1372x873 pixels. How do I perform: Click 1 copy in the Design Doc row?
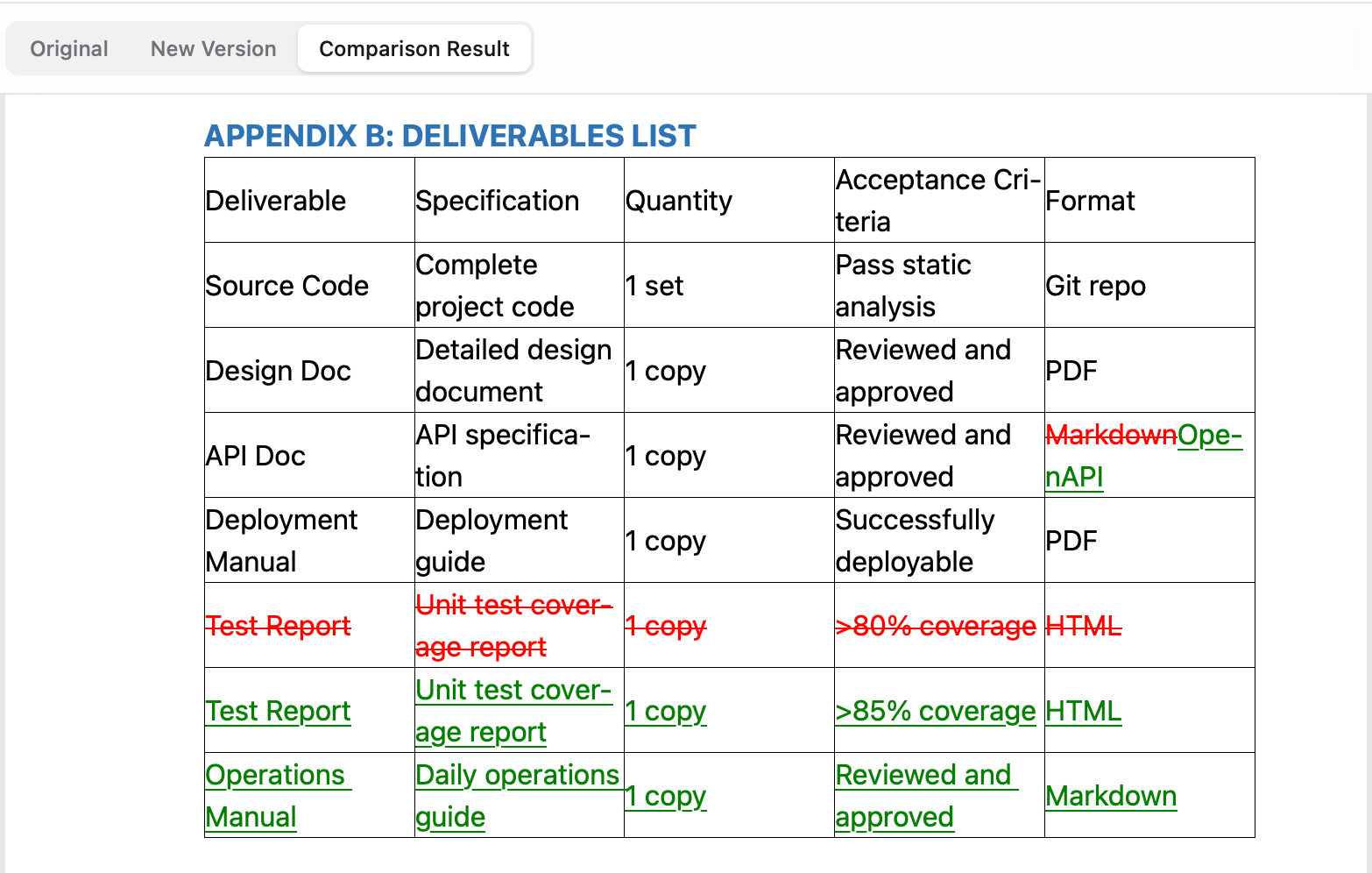(x=729, y=371)
